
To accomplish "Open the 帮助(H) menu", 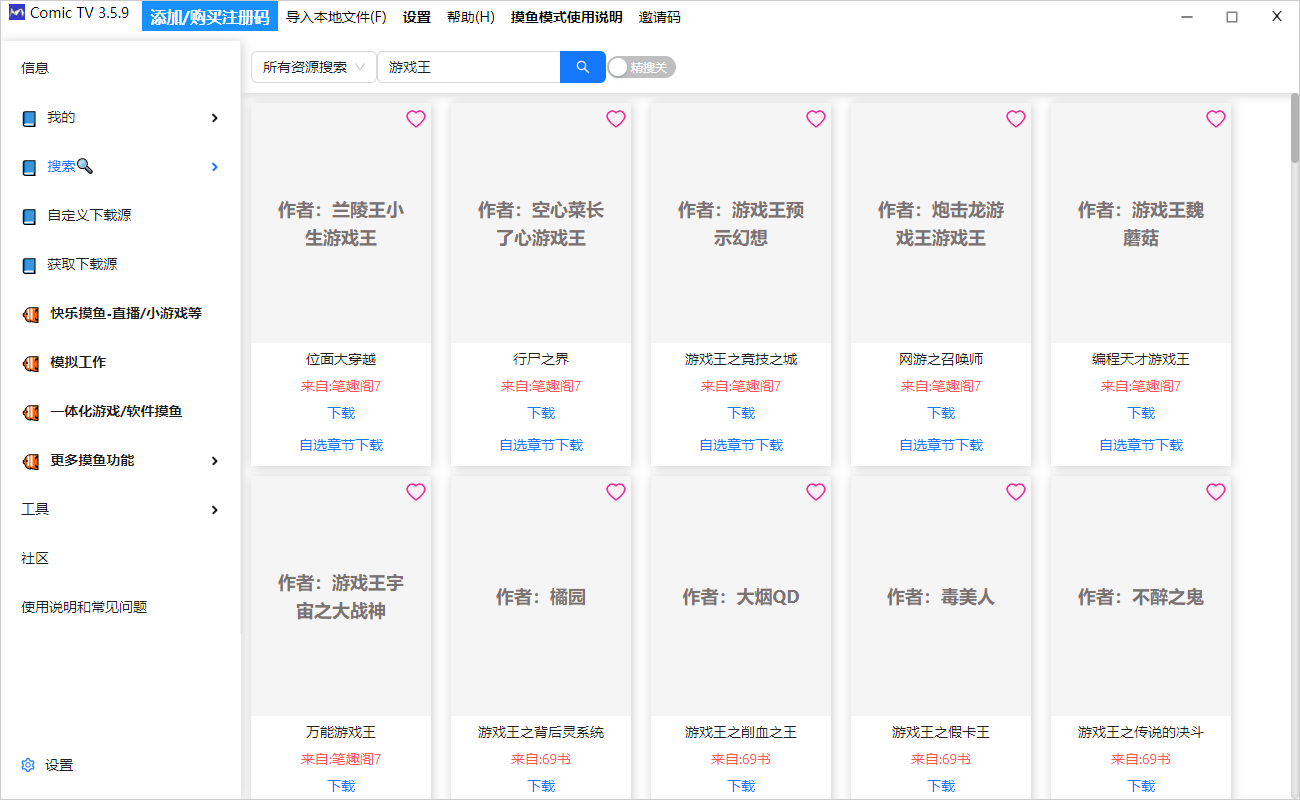I will coord(471,17).
